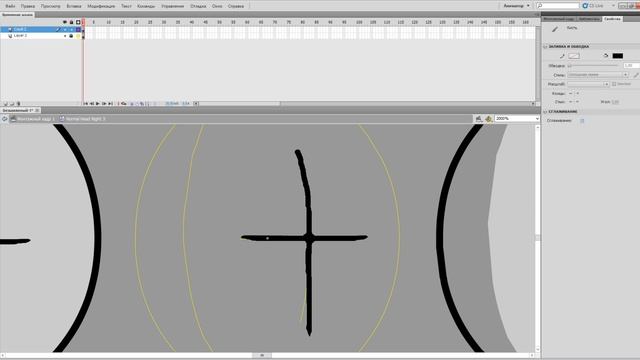Click the back arrow in the edit bar
Screen dimensions: 640x360
pyautogui.click(x=4, y=119)
